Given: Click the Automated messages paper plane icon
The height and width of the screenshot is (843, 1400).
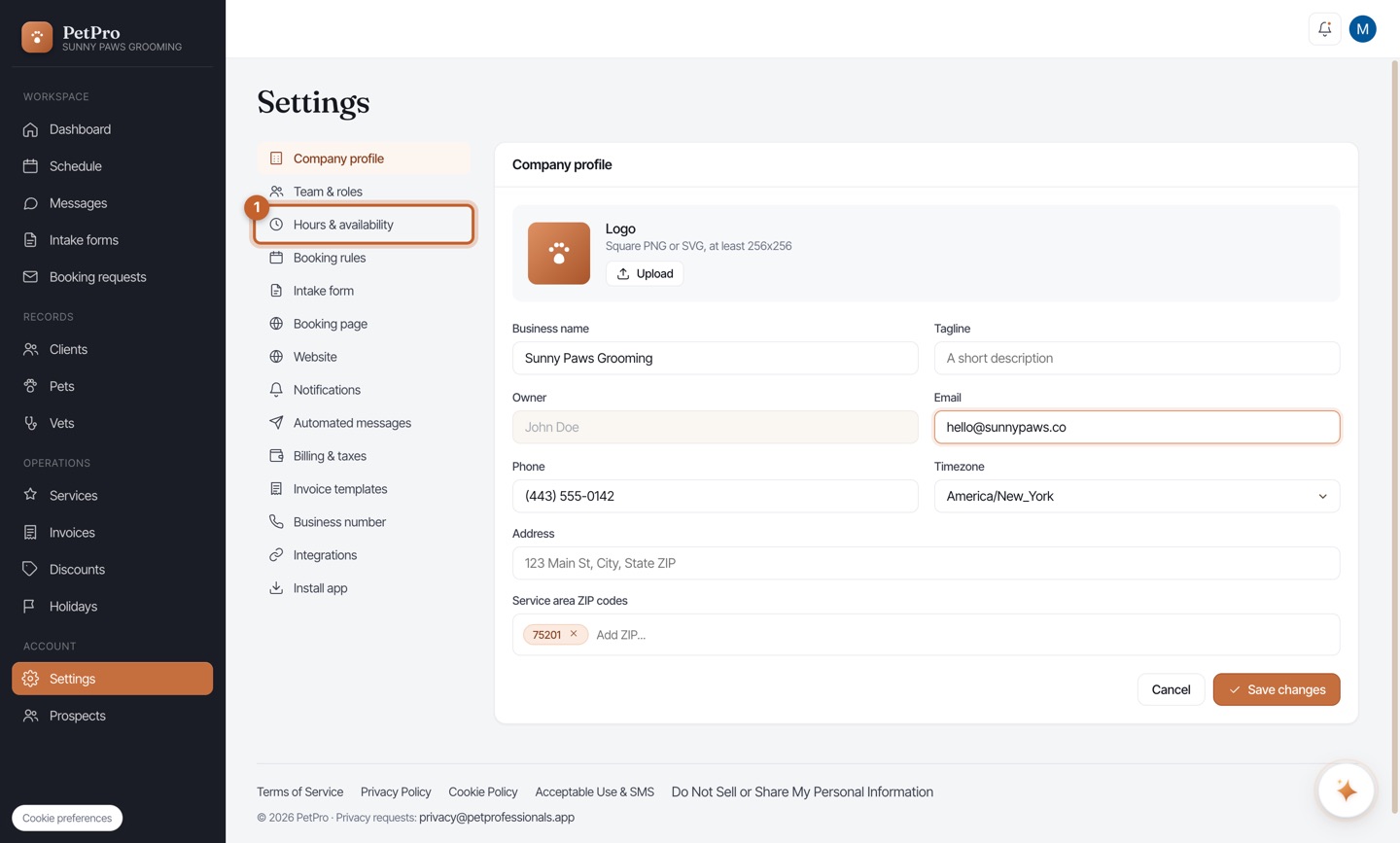Looking at the screenshot, I should (x=276, y=423).
